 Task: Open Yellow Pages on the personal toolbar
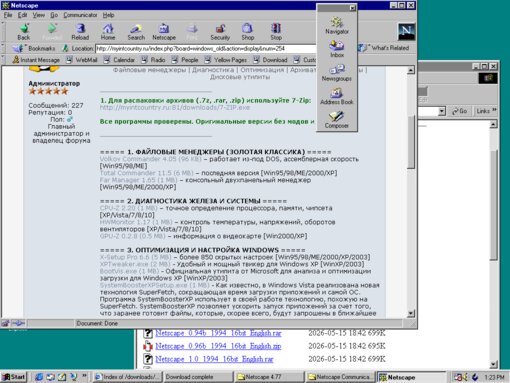coord(226,60)
